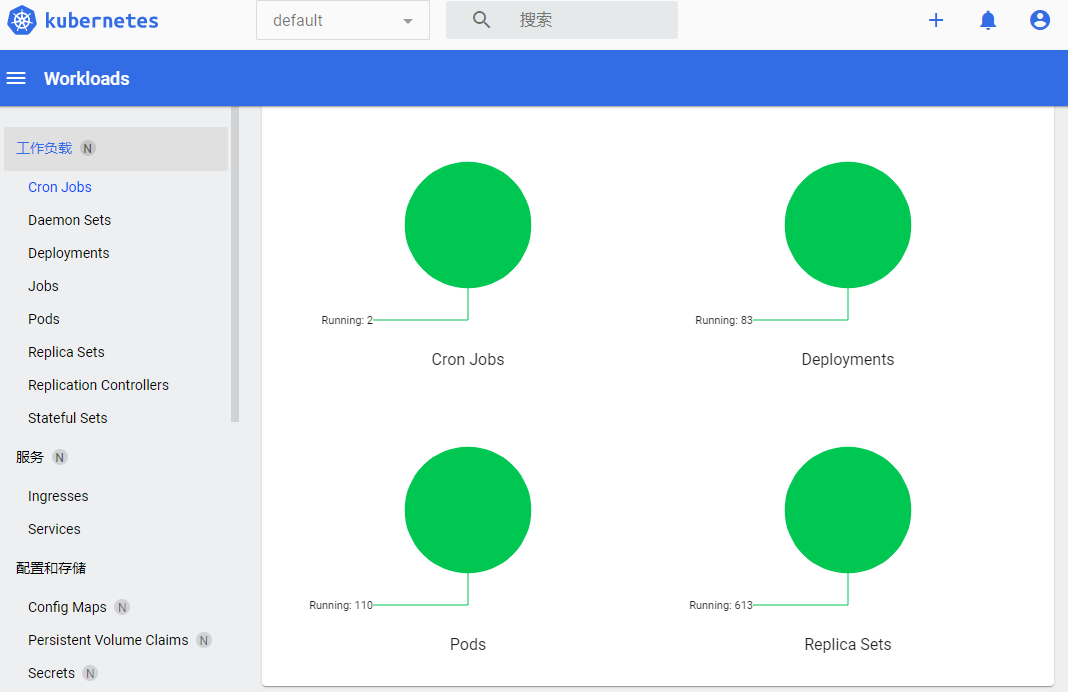Click the 'Running: 2' chart label

click(x=347, y=320)
